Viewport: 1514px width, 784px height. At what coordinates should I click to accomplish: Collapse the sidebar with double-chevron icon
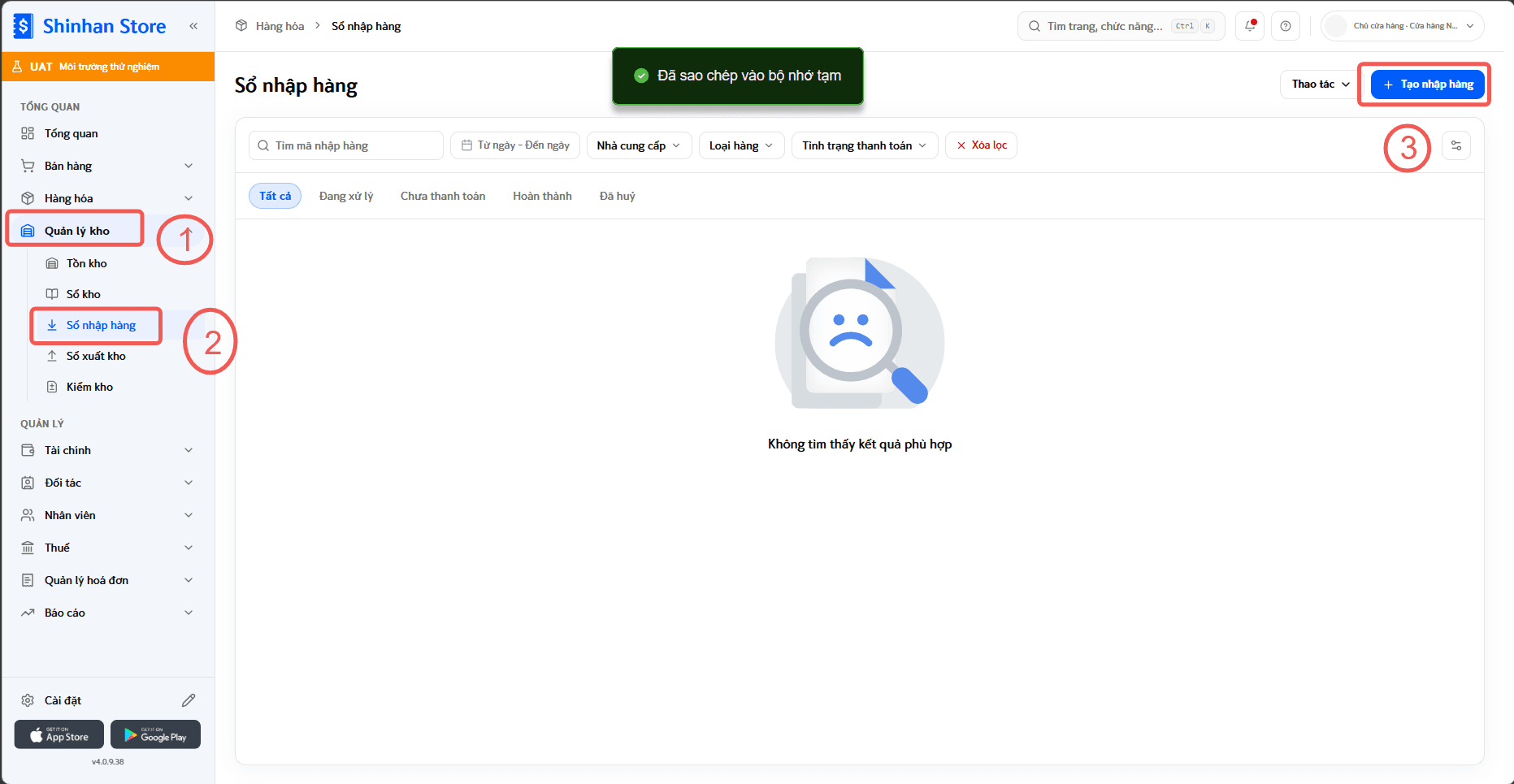coord(193,26)
